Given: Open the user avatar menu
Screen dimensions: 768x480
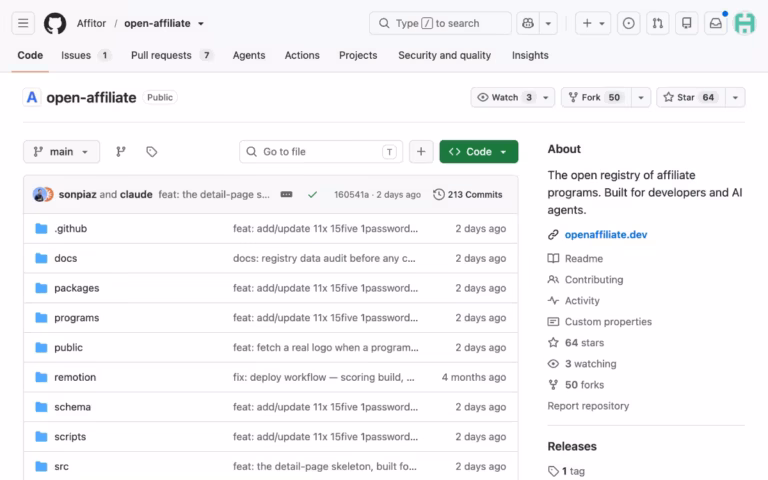Looking at the screenshot, I should tap(744, 23).
